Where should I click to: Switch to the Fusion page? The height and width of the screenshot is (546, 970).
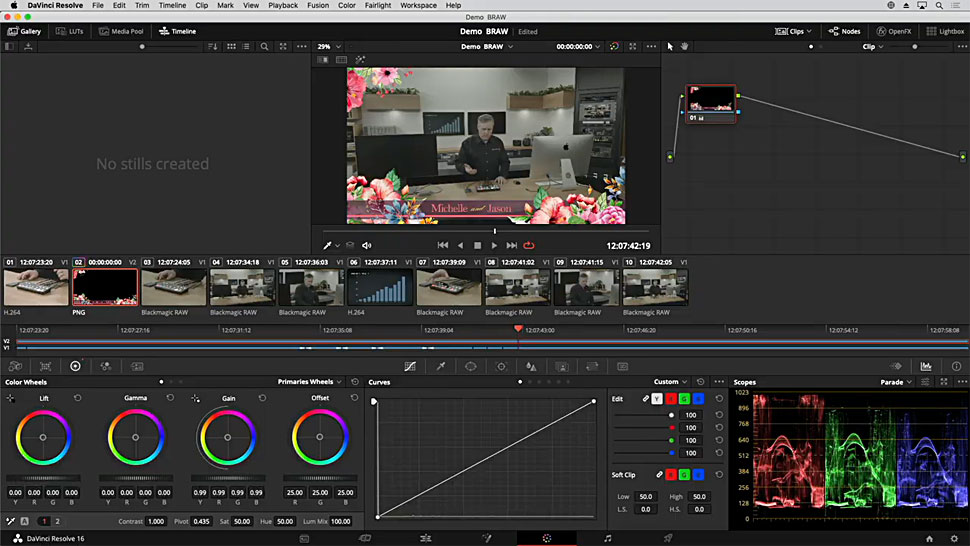(486, 539)
